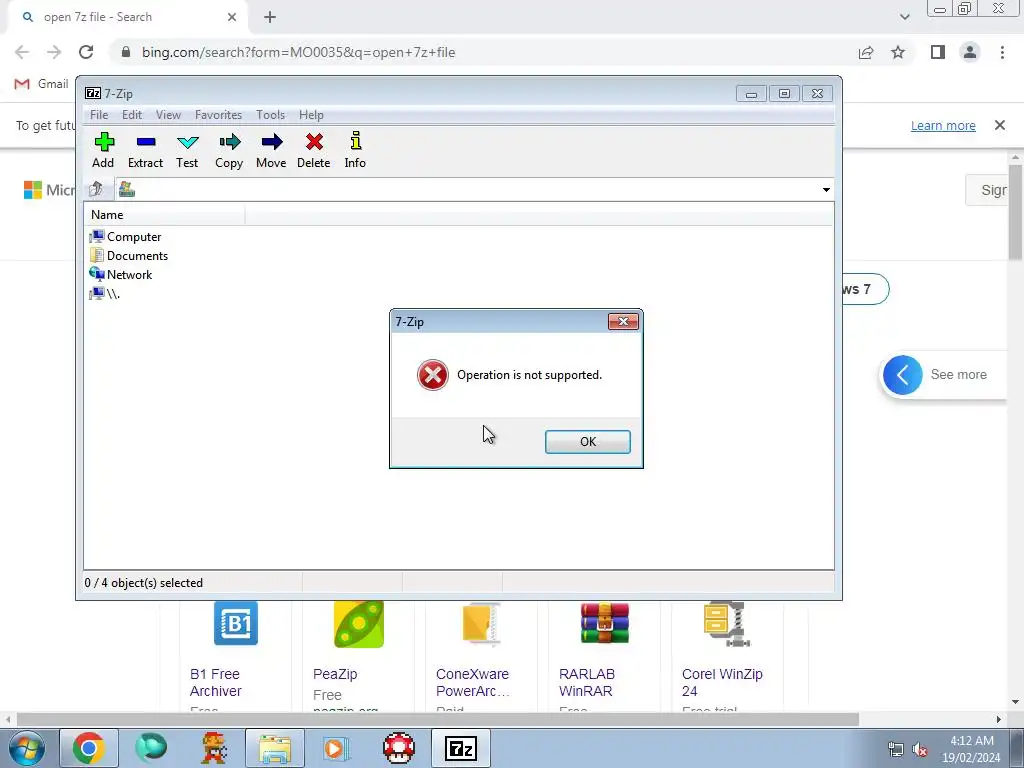Open the ConeXware PowerArc result

point(472,682)
